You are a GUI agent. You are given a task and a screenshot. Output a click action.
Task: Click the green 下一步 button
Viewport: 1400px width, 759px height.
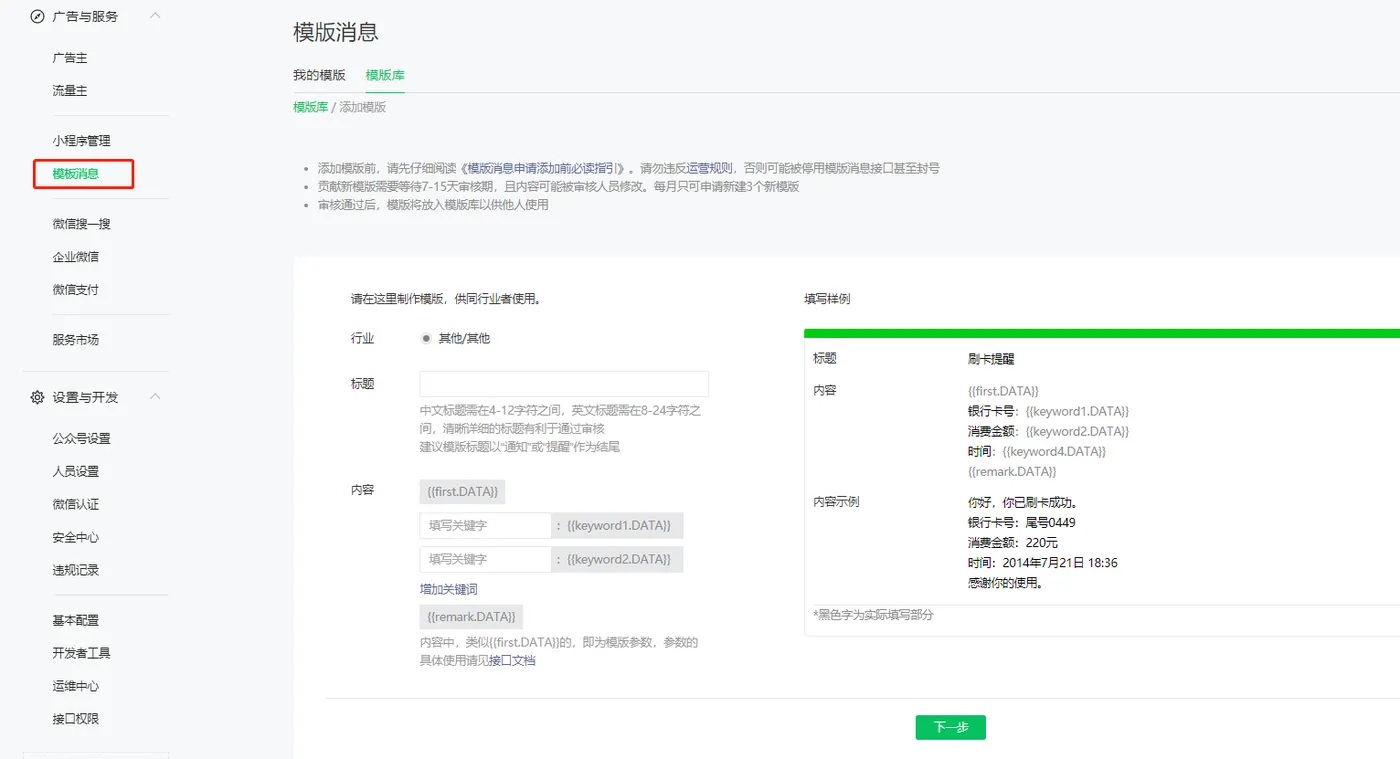click(x=950, y=727)
